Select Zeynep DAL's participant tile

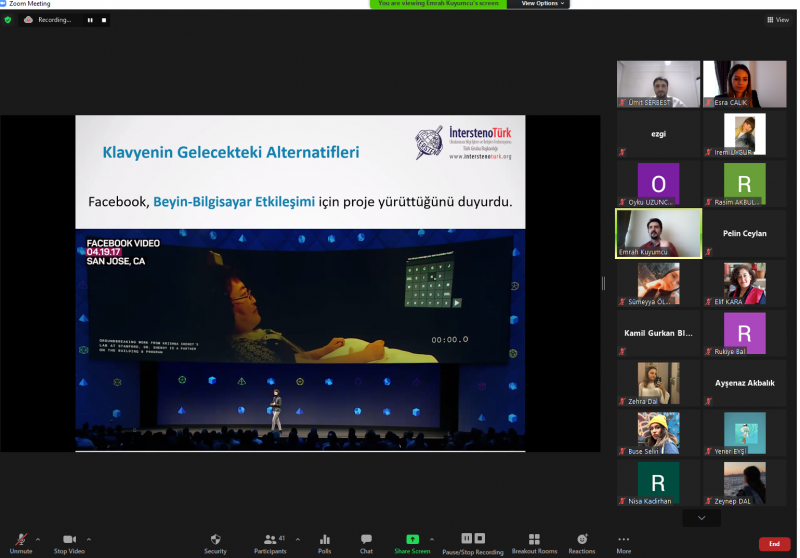coord(744,483)
